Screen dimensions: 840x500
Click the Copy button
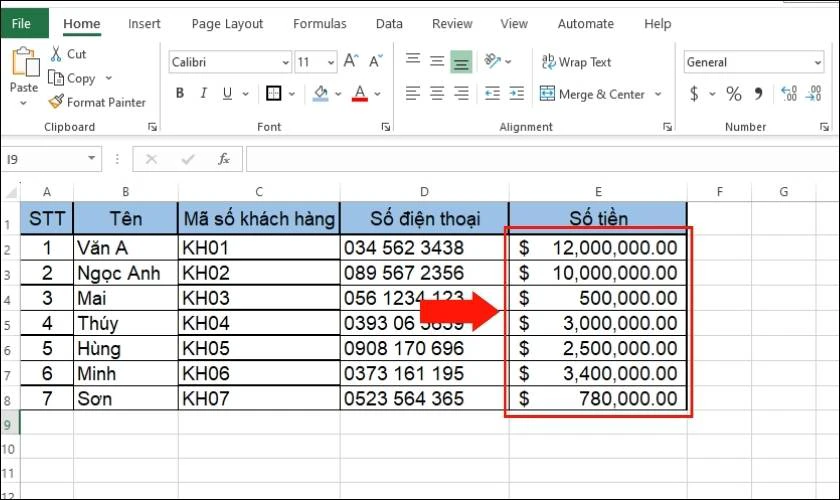pyautogui.click(x=72, y=78)
